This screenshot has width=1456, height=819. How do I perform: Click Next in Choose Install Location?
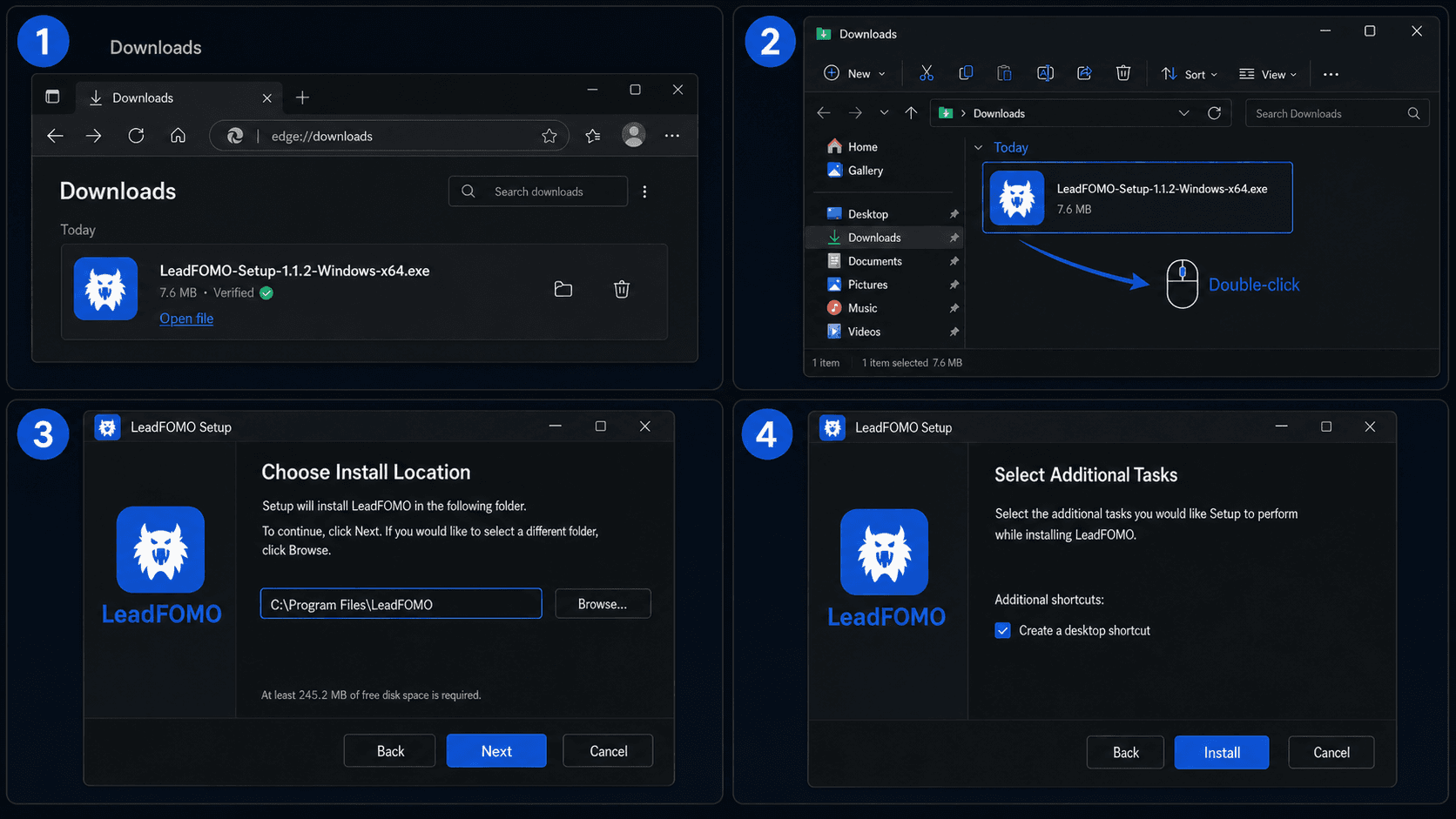496,751
